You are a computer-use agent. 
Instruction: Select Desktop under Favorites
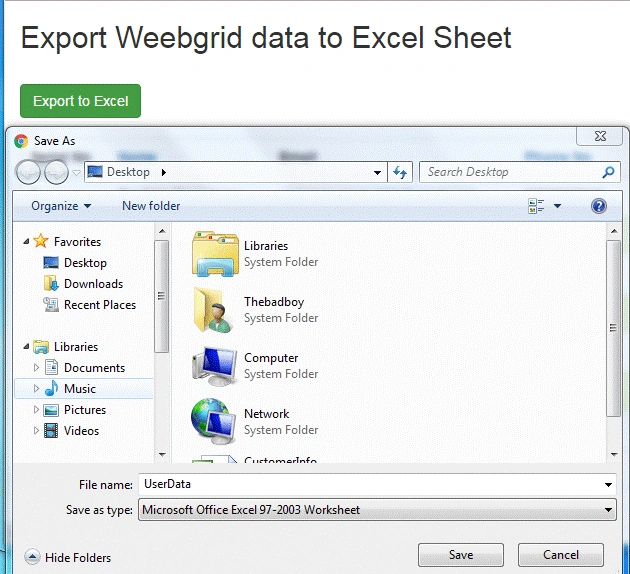tap(85, 263)
